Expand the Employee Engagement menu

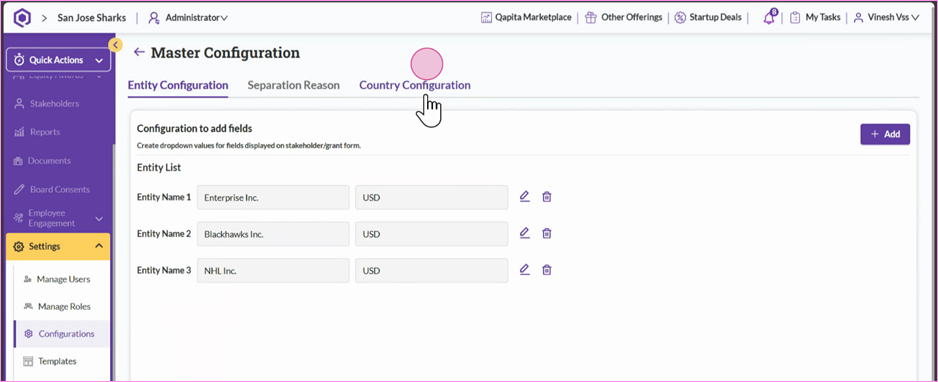(x=59, y=218)
